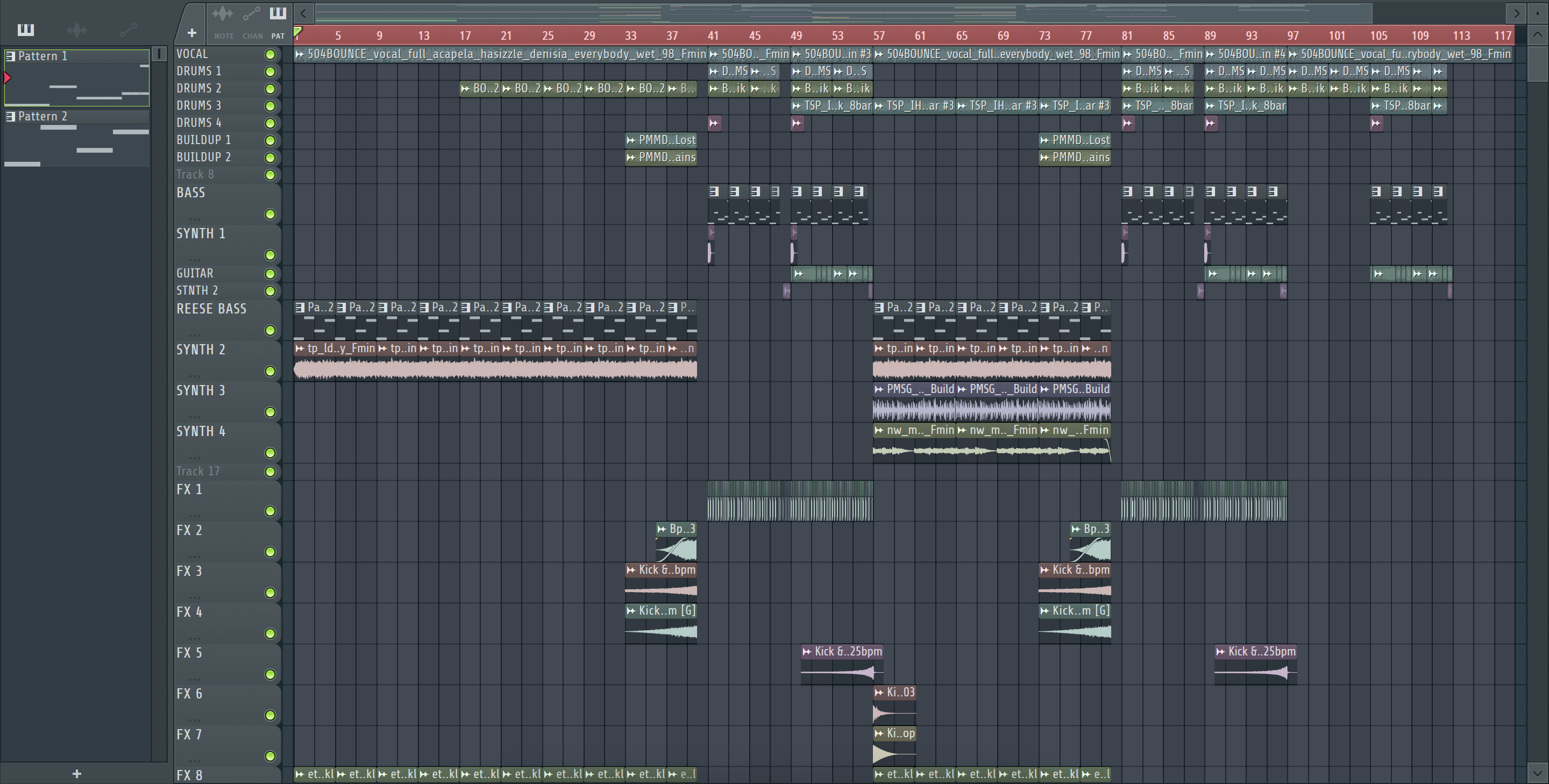Mute the BUILDUP 1 track
This screenshot has height=784, width=1549.
pos(271,141)
